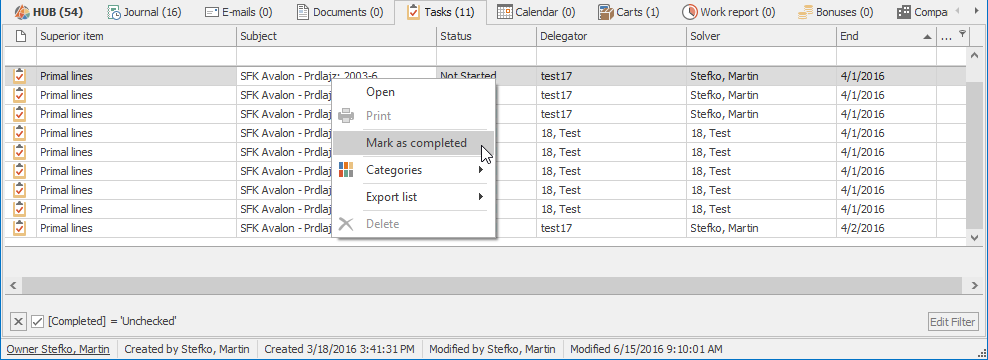Open the Work report (0) tab
This screenshot has height=360, width=988.
coord(729,12)
